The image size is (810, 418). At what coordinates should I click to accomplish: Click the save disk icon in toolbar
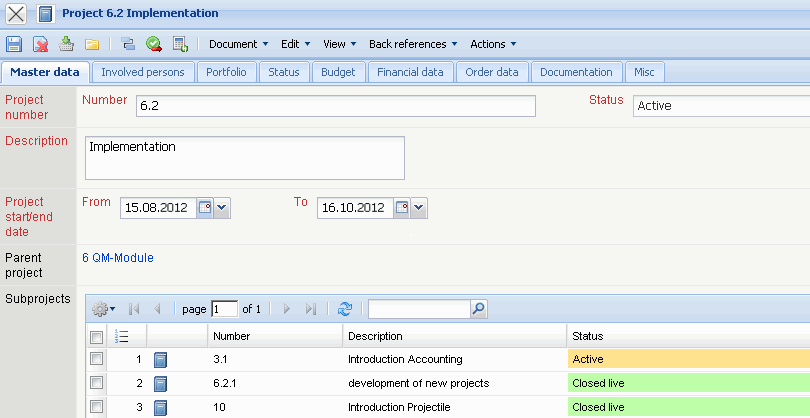[14, 44]
